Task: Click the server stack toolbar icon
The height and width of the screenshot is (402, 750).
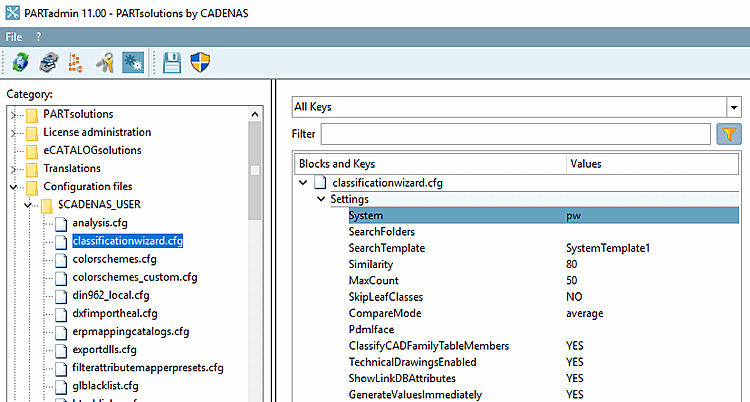Action: [x=48, y=62]
